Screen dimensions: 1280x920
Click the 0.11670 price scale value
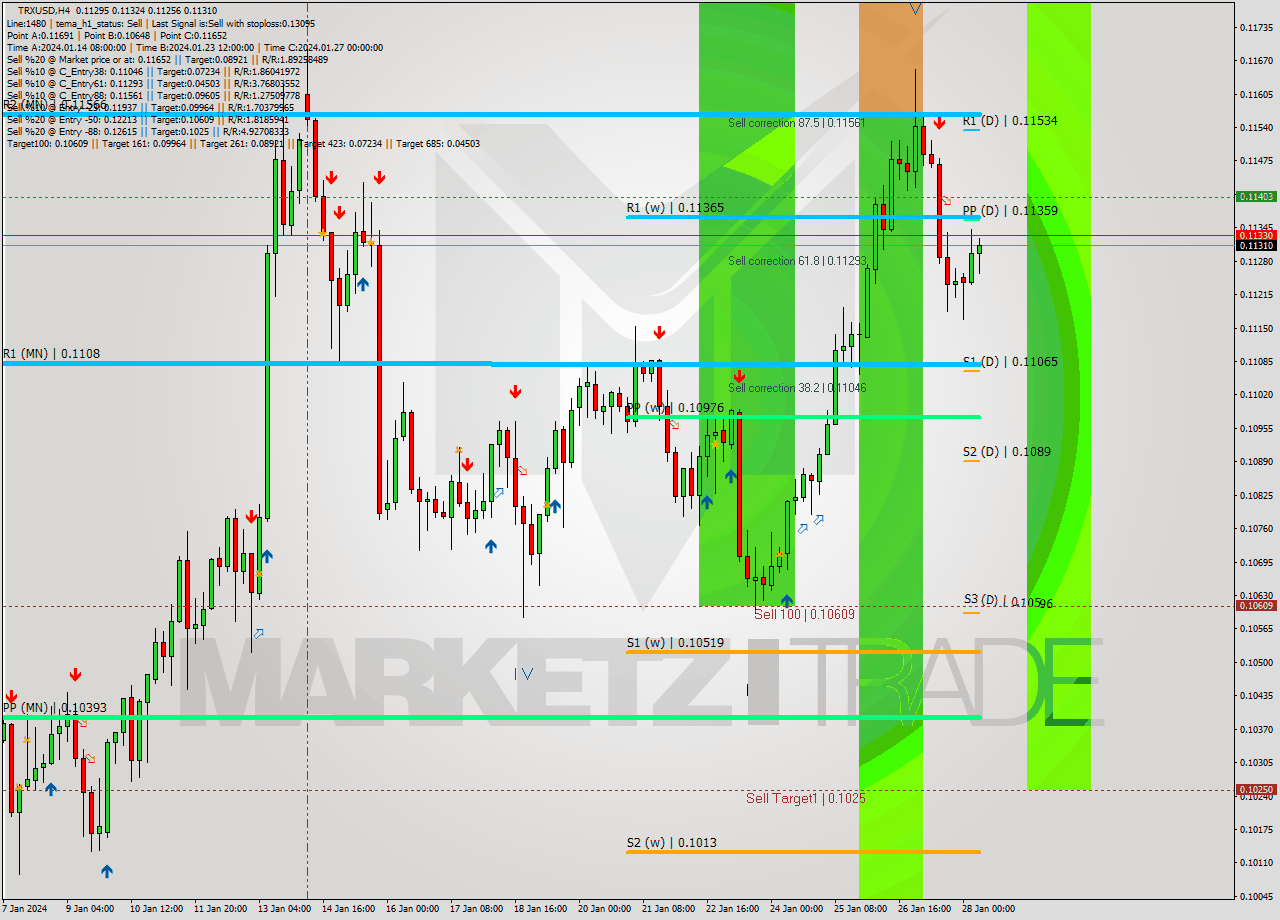[x=1256, y=61]
